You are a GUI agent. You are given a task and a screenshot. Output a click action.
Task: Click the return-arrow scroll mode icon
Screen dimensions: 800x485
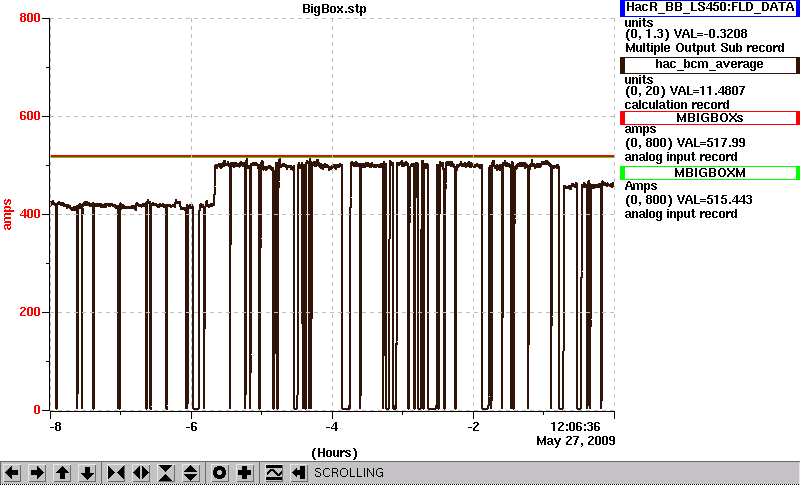pos(298,473)
